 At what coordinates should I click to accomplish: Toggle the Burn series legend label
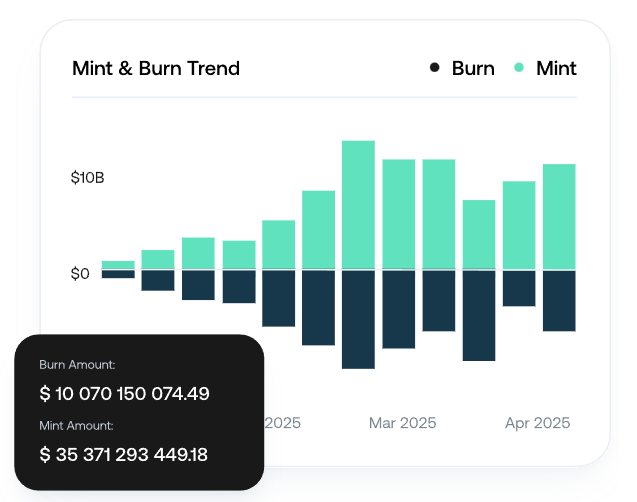pos(473,68)
